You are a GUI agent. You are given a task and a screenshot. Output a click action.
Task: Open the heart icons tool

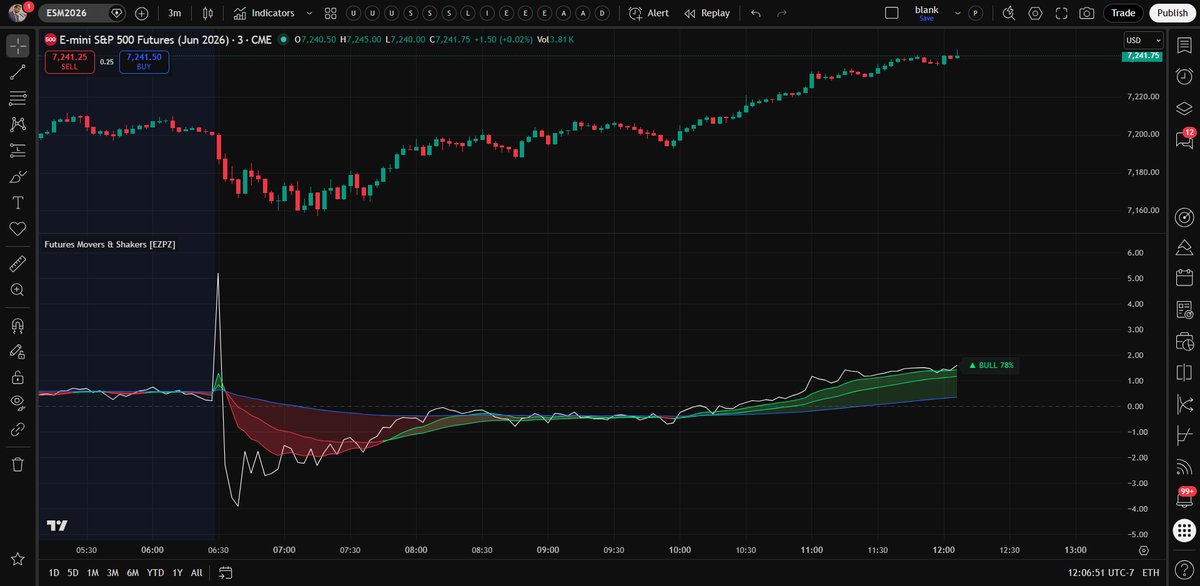(x=17, y=228)
